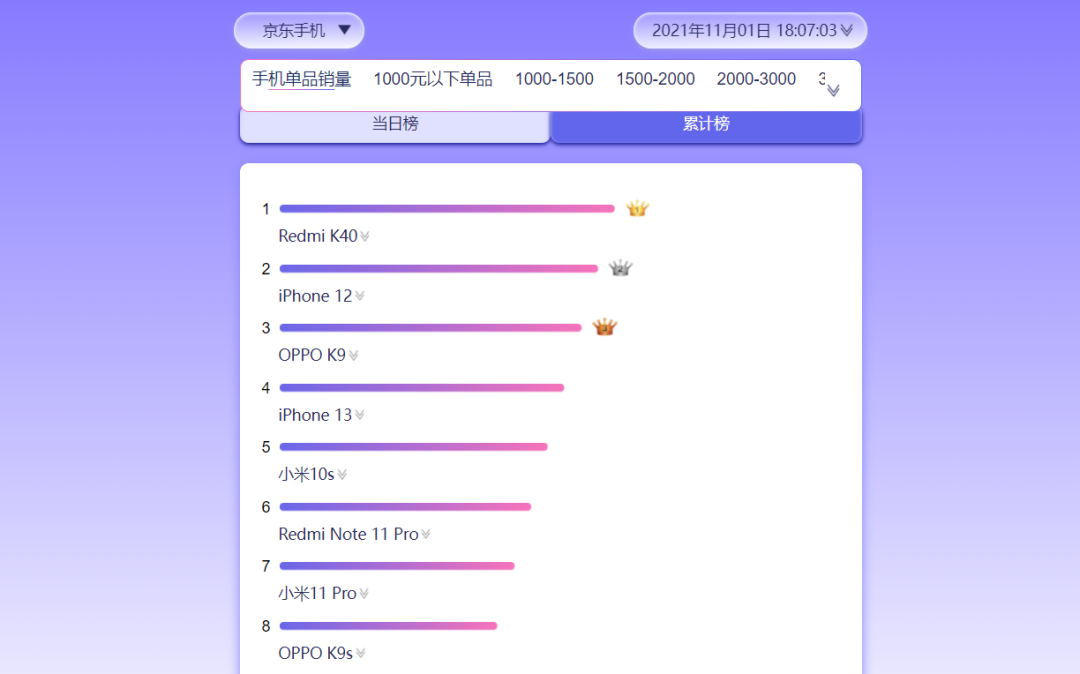Expand the chevron beside OPPO K9
1080x674 pixels.
(353, 356)
